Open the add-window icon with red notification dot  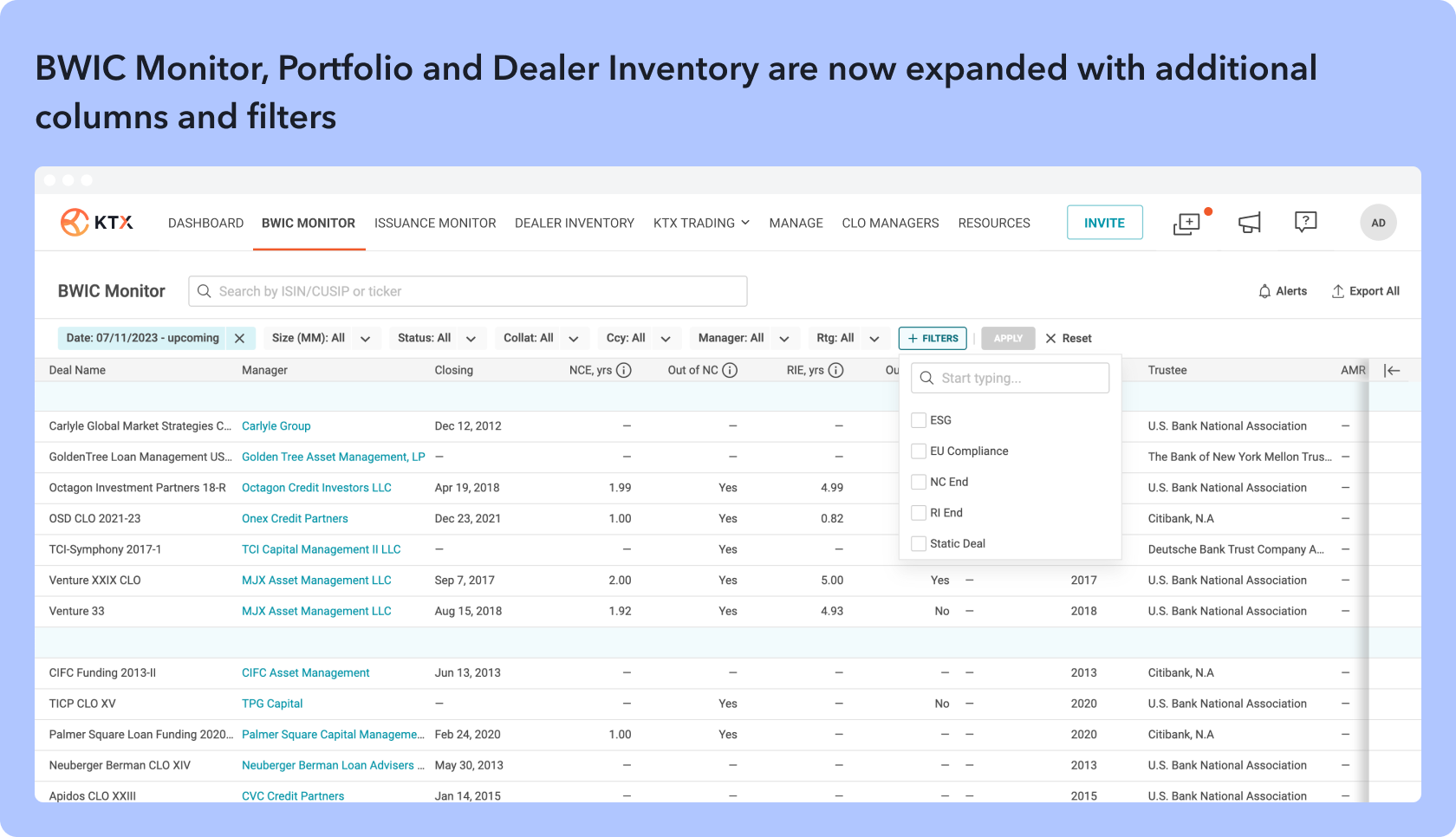(x=1186, y=224)
